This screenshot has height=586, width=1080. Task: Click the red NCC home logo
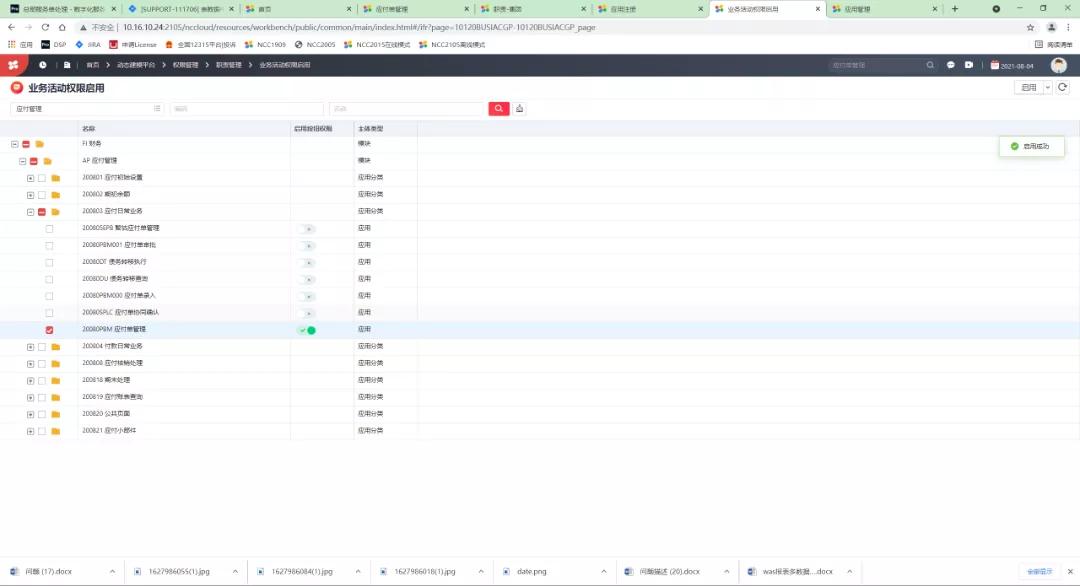tap(13, 65)
